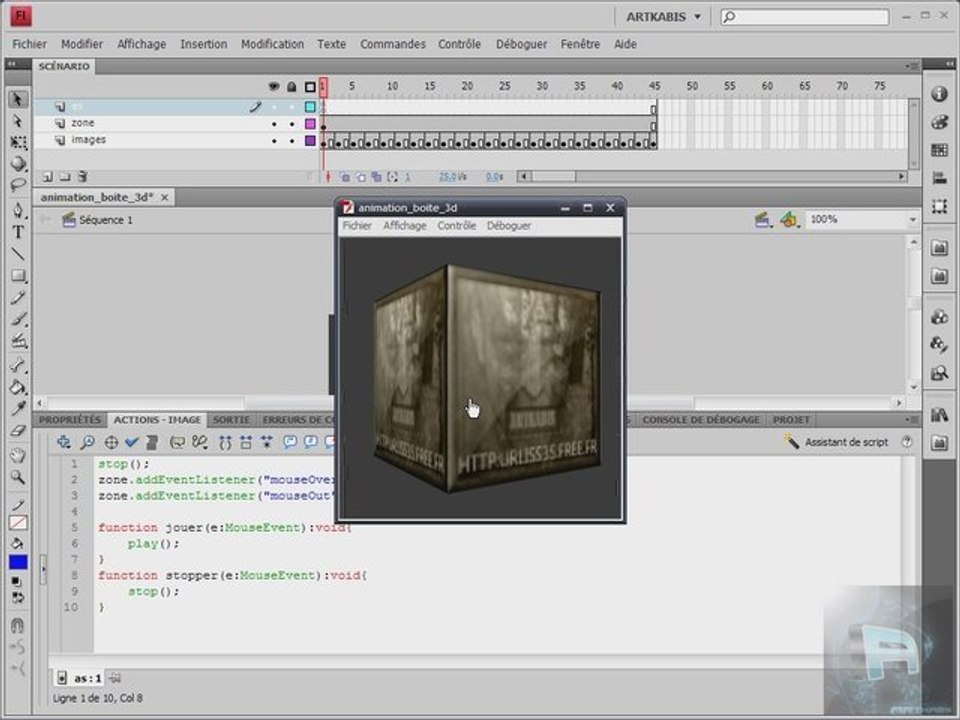Select the Text tool
This screenshot has width=960, height=720.
pyautogui.click(x=18, y=232)
